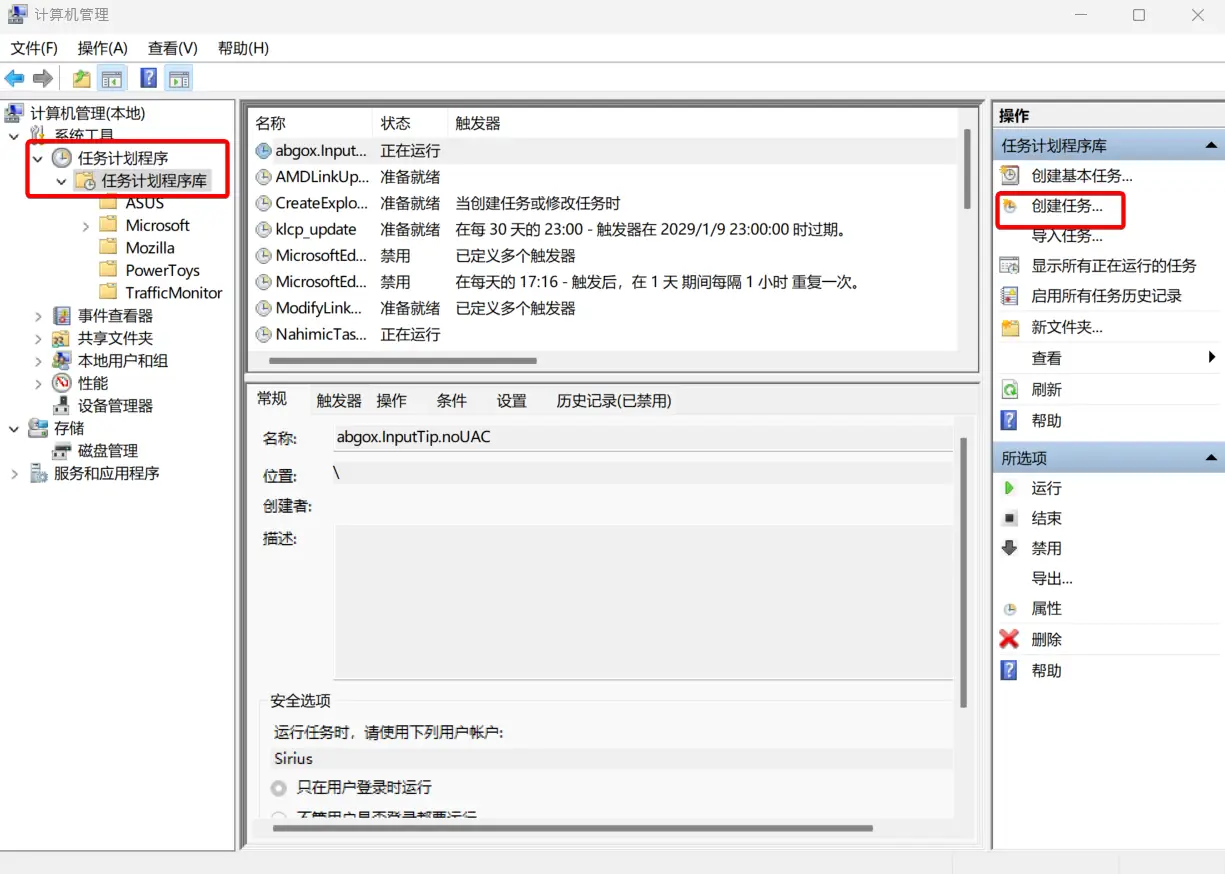
Task: Collapse the 存储 tree node
Action: point(14,428)
